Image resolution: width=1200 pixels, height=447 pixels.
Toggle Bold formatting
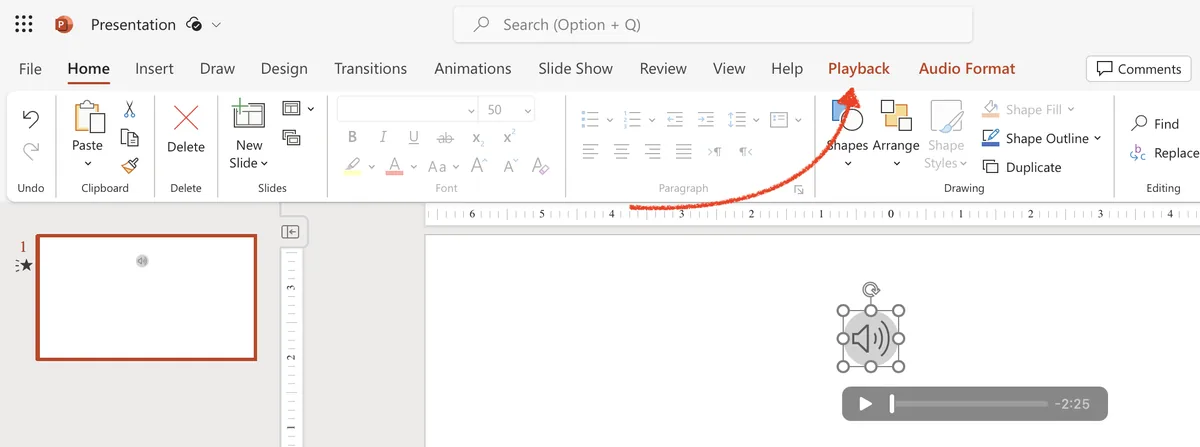(352, 138)
